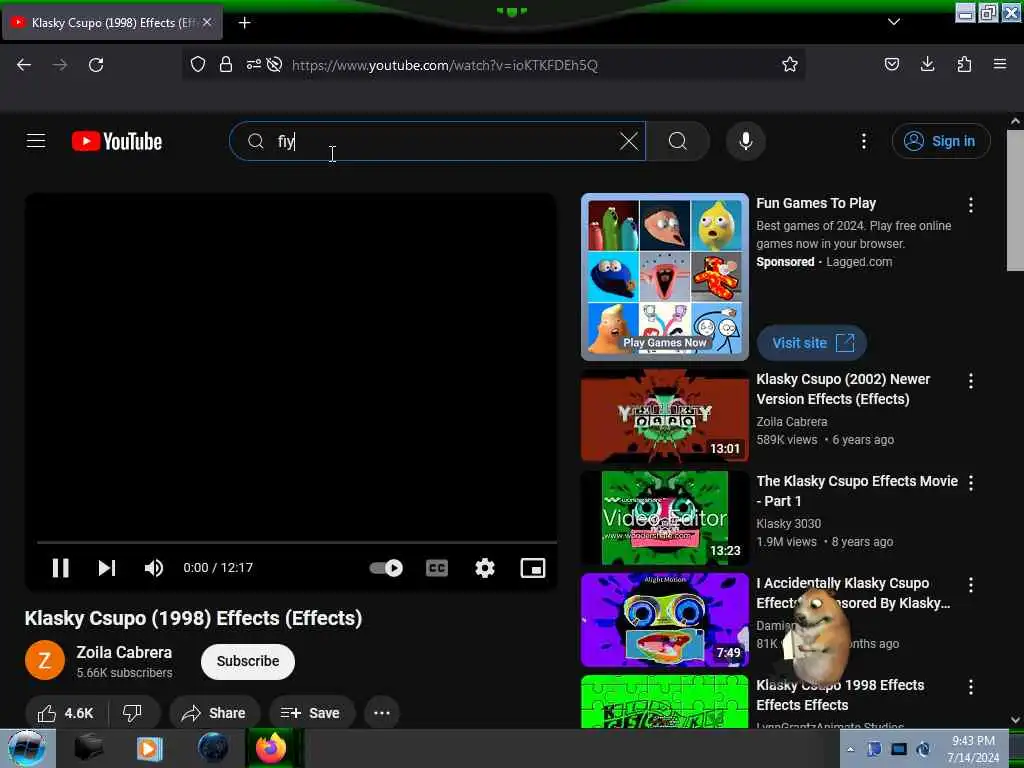This screenshot has height=768, width=1024.
Task: Bookmark this page with the star icon
Action: (790, 64)
